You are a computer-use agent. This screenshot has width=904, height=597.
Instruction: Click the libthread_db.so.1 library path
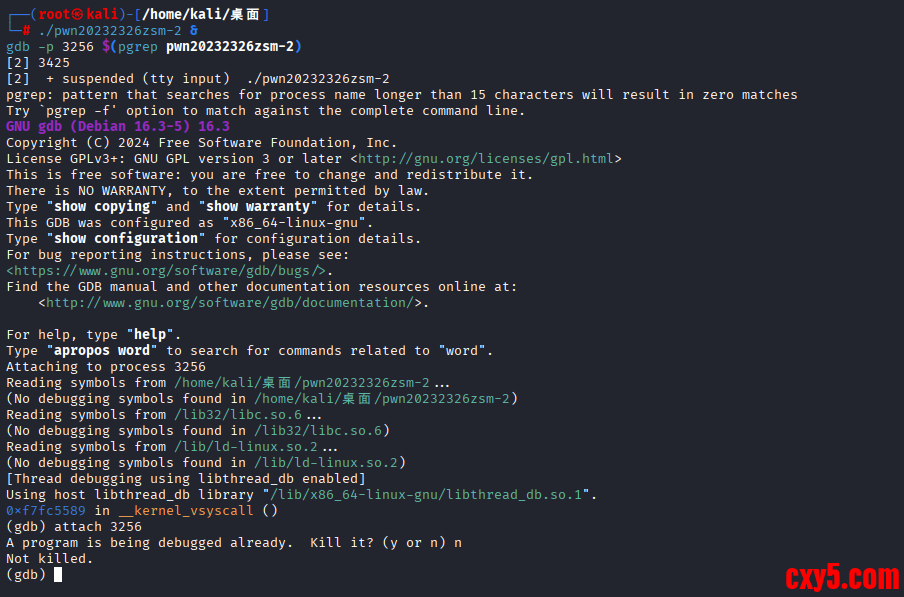427,495
